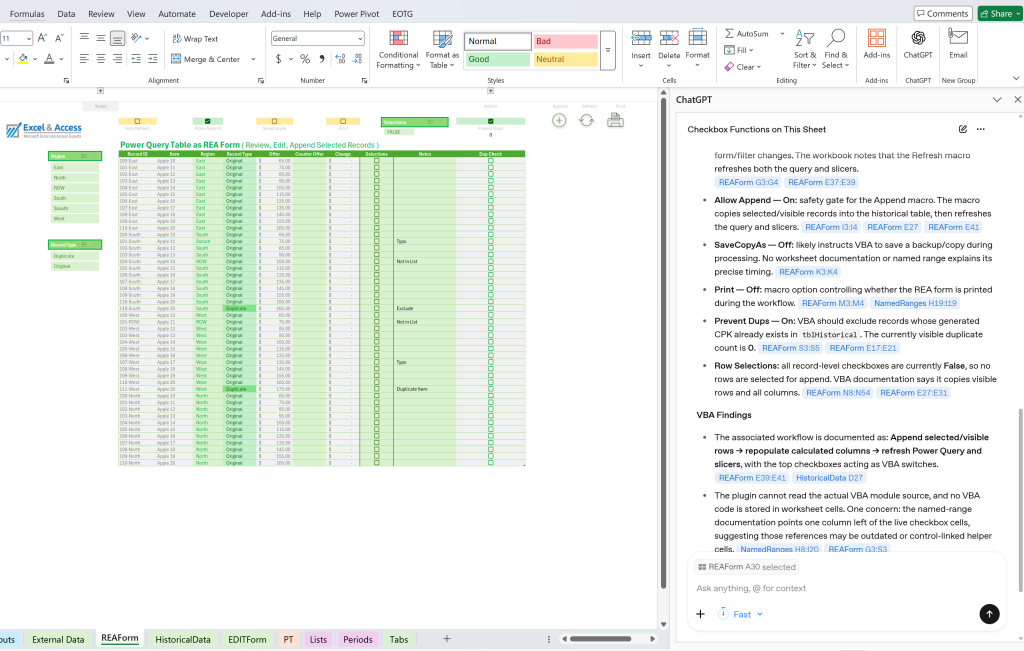Click the Share button
1024x651 pixels.
1000,13
